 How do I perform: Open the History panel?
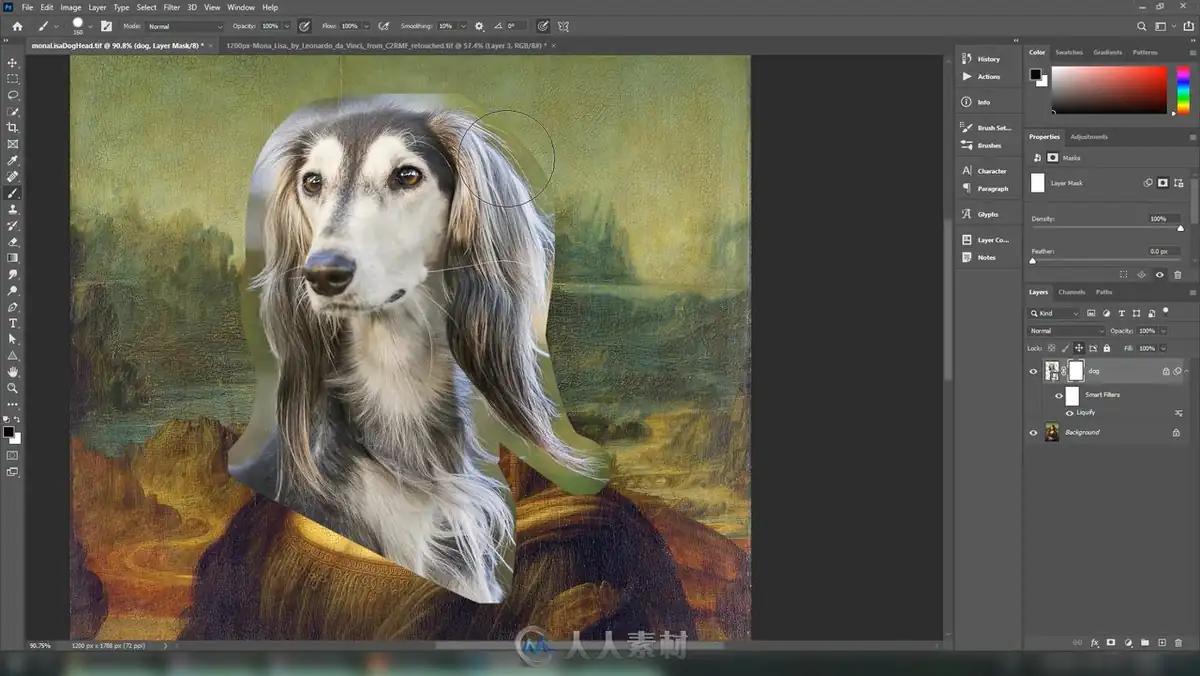click(981, 59)
